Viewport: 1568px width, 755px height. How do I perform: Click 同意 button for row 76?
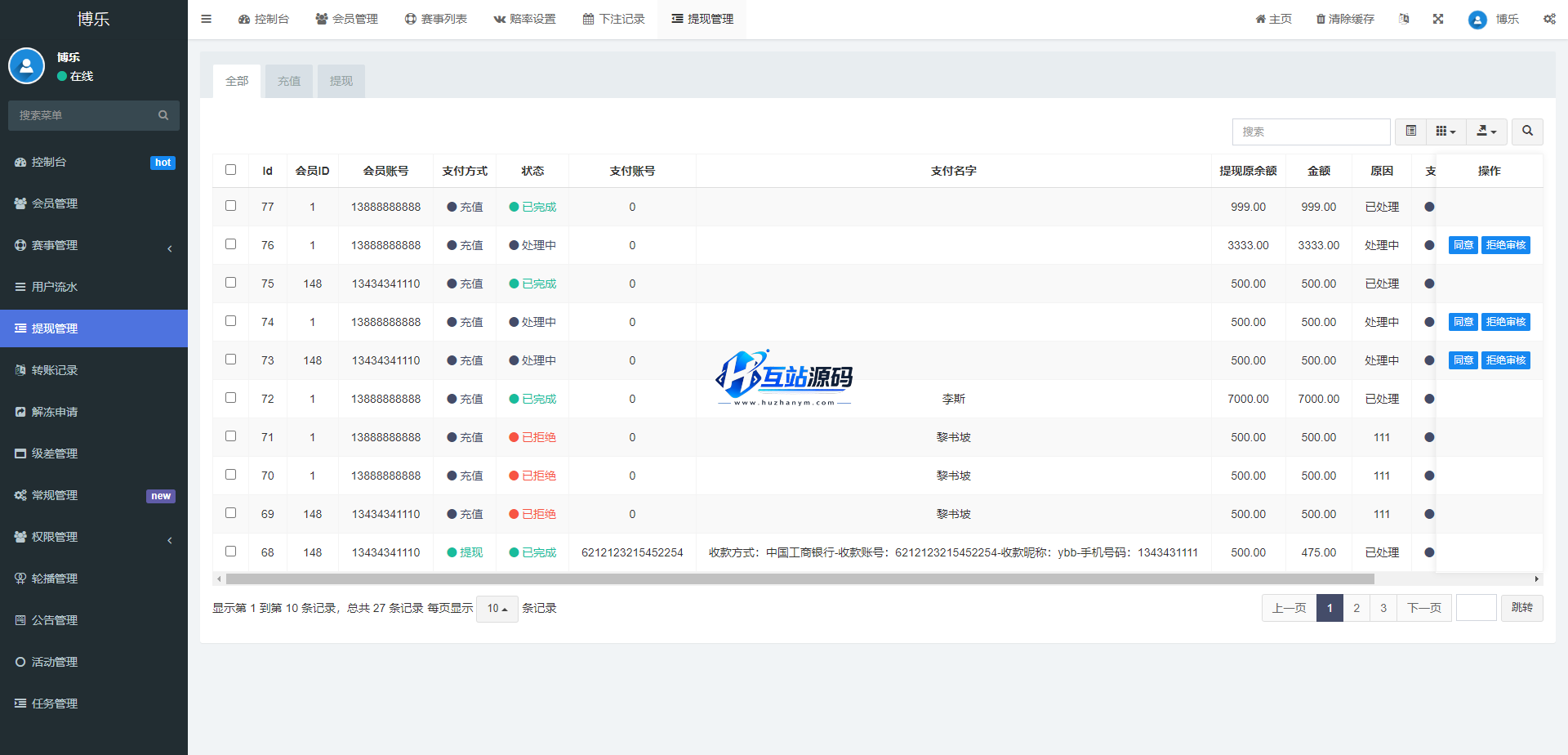1463,245
